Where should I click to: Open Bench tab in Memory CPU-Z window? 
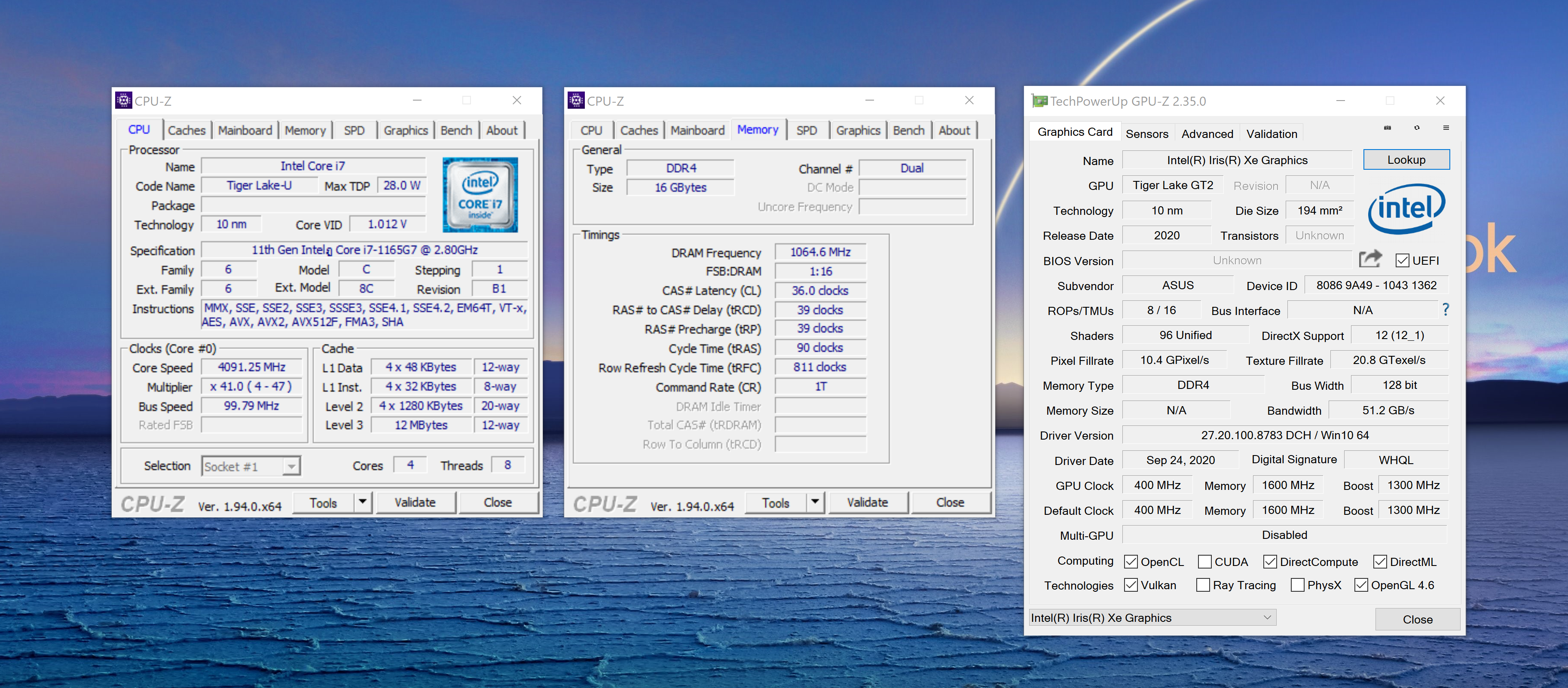pos(908,130)
